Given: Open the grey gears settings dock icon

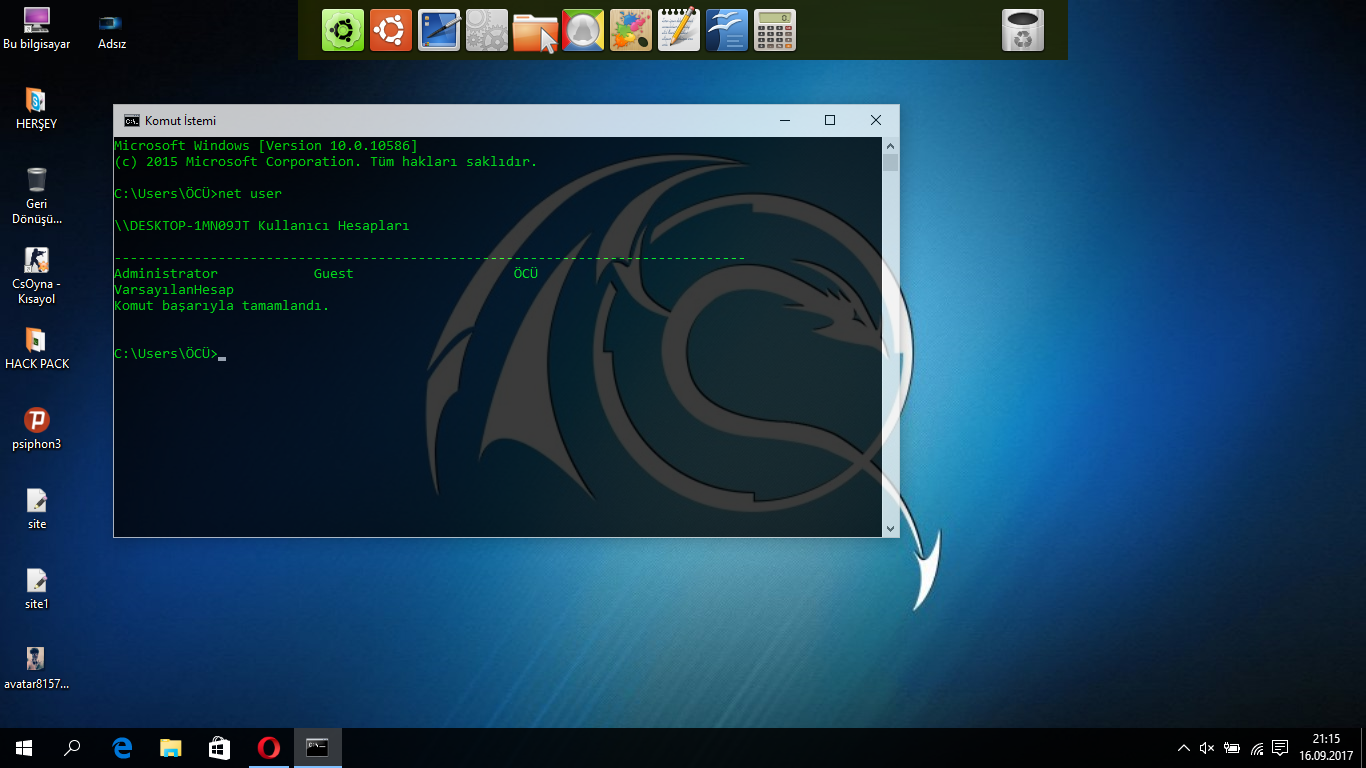Looking at the screenshot, I should click(x=487, y=30).
